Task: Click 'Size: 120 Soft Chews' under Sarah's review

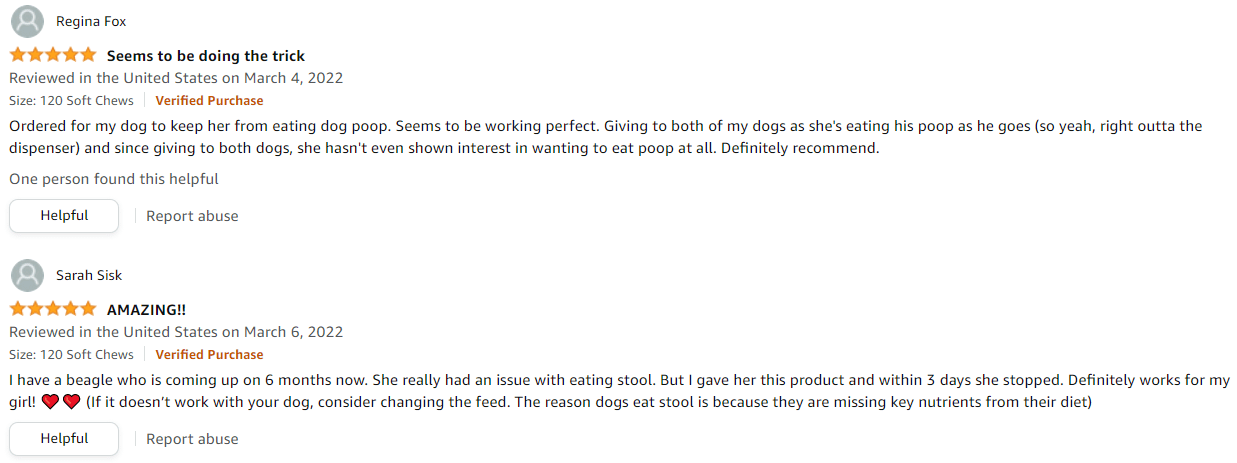Action: point(71,354)
